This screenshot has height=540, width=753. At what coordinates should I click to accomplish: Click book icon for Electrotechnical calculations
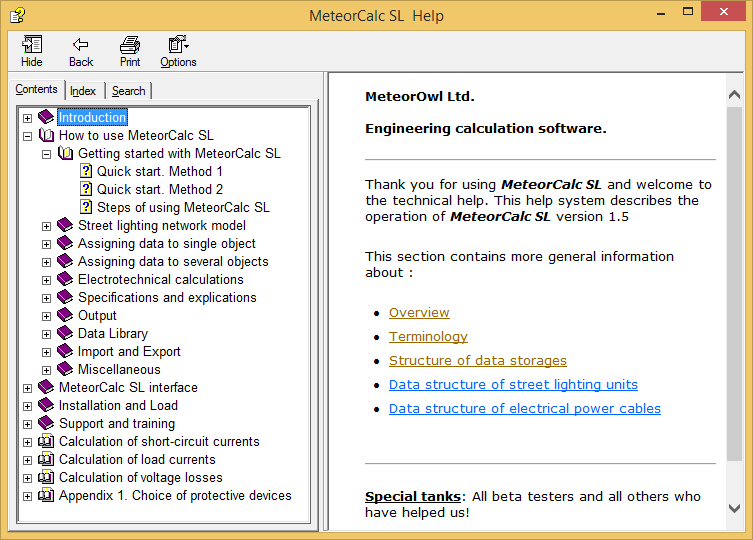pyautogui.click(x=65, y=279)
